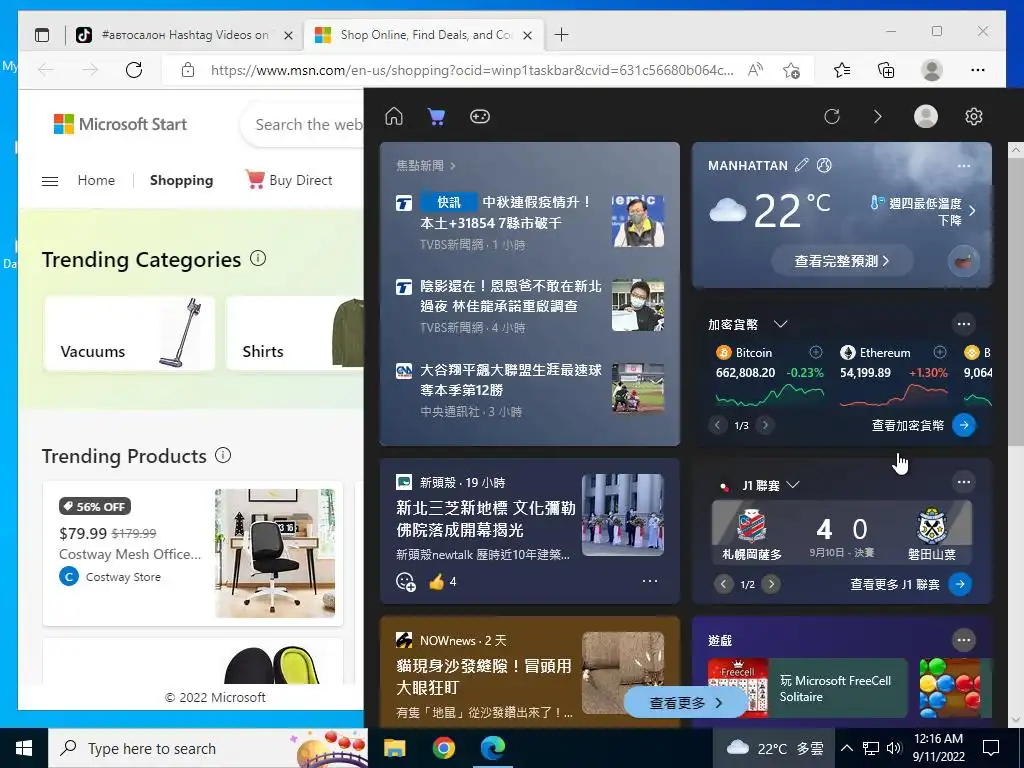1024x768 pixels.
Task: Click the blue arrow next to 查看加密貨幣
Action: [964, 425]
